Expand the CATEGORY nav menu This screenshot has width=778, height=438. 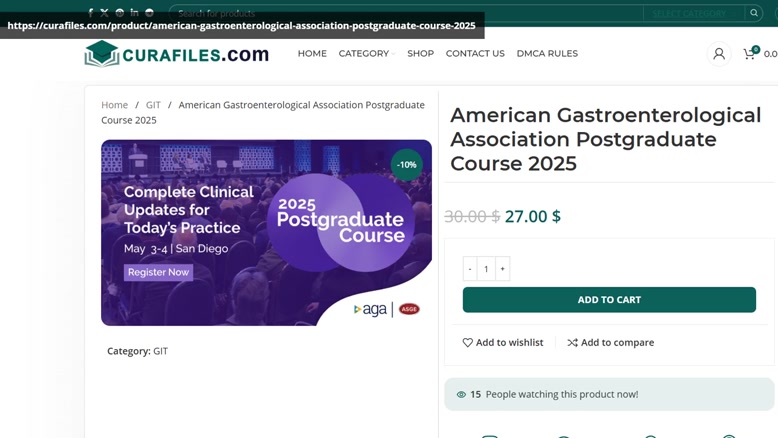pyautogui.click(x=366, y=54)
